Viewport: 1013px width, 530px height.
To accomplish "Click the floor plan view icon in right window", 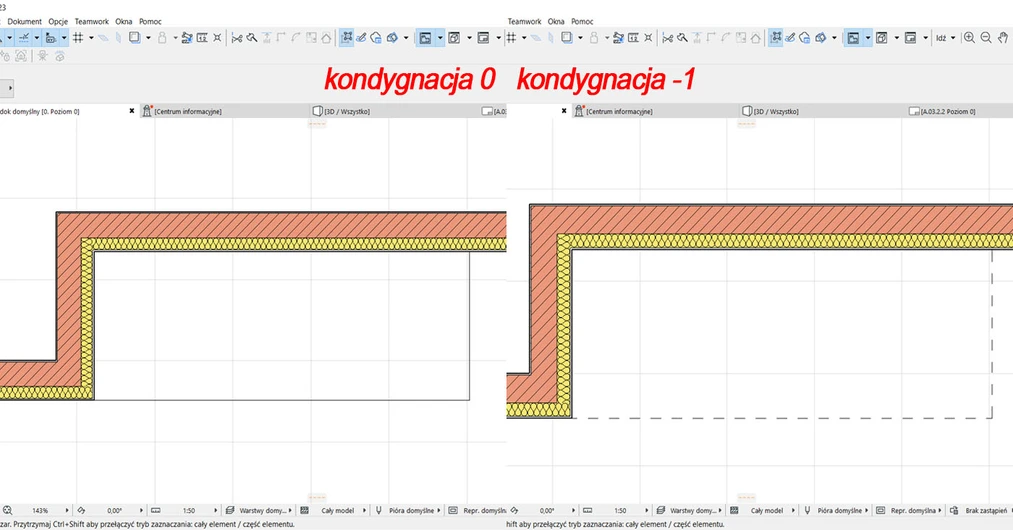I will click(x=853, y=37).
